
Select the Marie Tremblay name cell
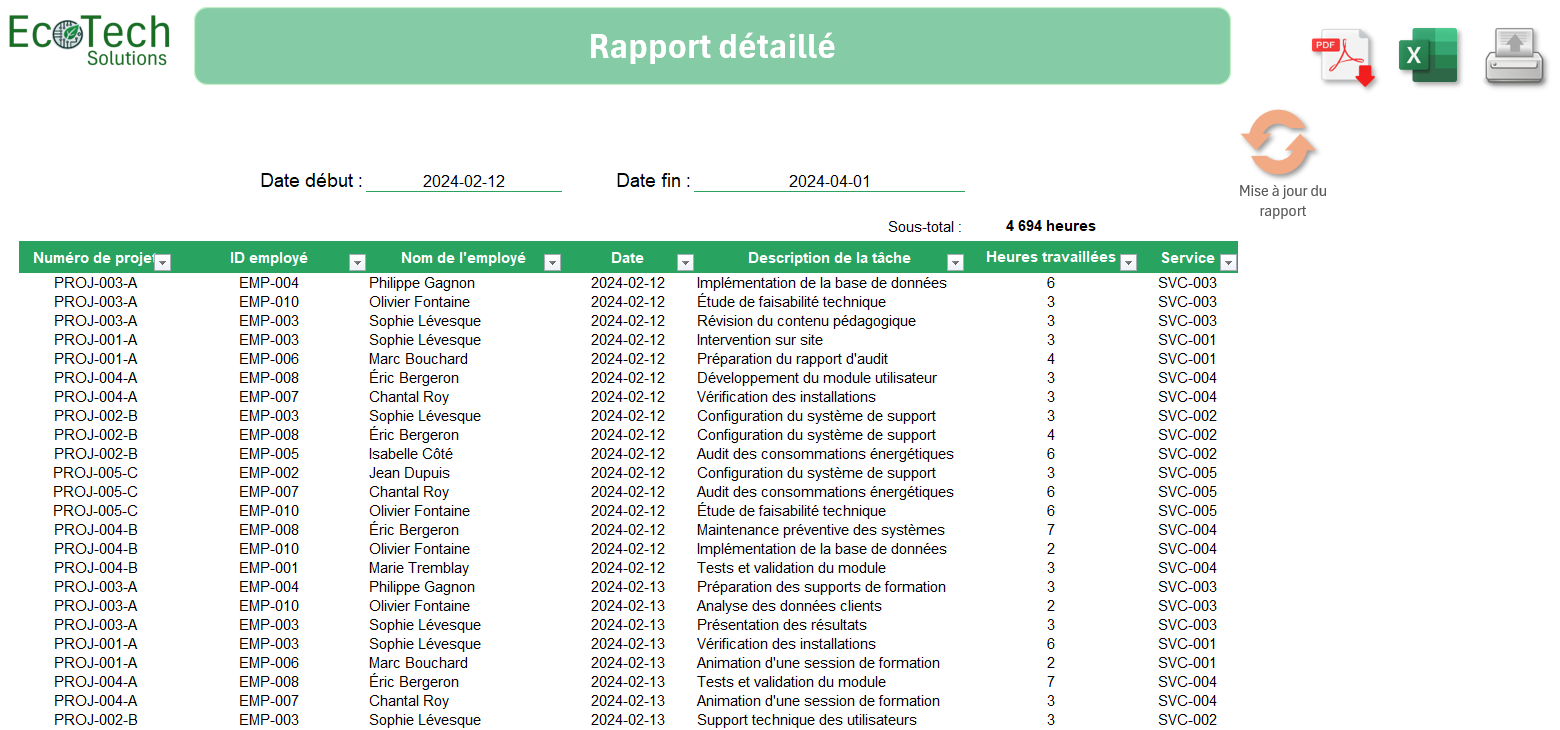click(417, 568)
